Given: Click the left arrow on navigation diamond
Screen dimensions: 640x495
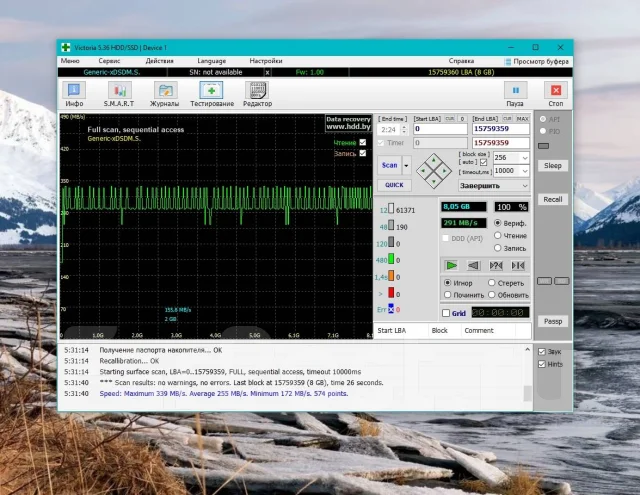Looking at the screenshot, I should tap(423, 171).
